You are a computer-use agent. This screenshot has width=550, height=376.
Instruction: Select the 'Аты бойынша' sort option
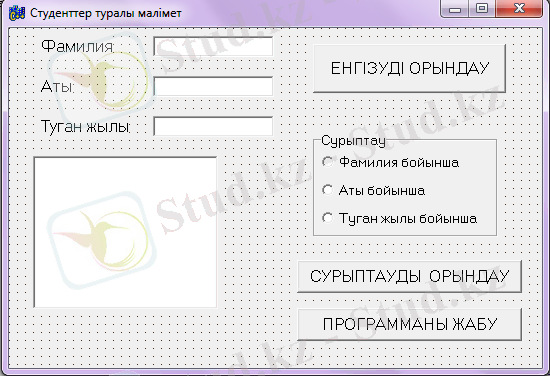click(x=373, y=190)
